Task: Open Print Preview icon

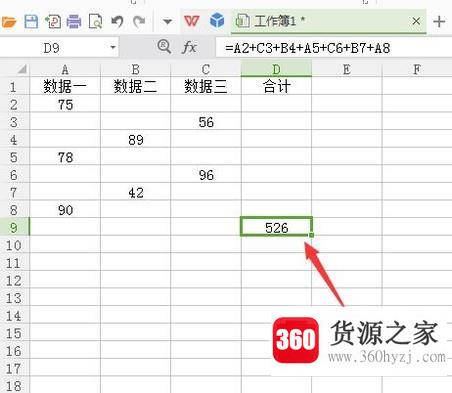Action: 95,22
